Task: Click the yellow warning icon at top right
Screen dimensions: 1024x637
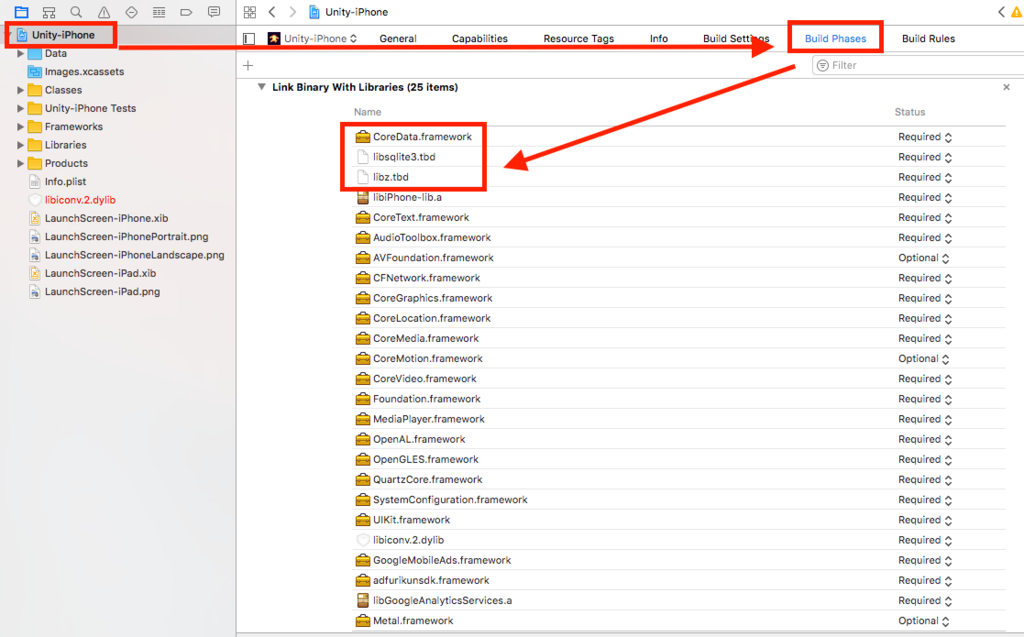Action: click(1017, 12)
